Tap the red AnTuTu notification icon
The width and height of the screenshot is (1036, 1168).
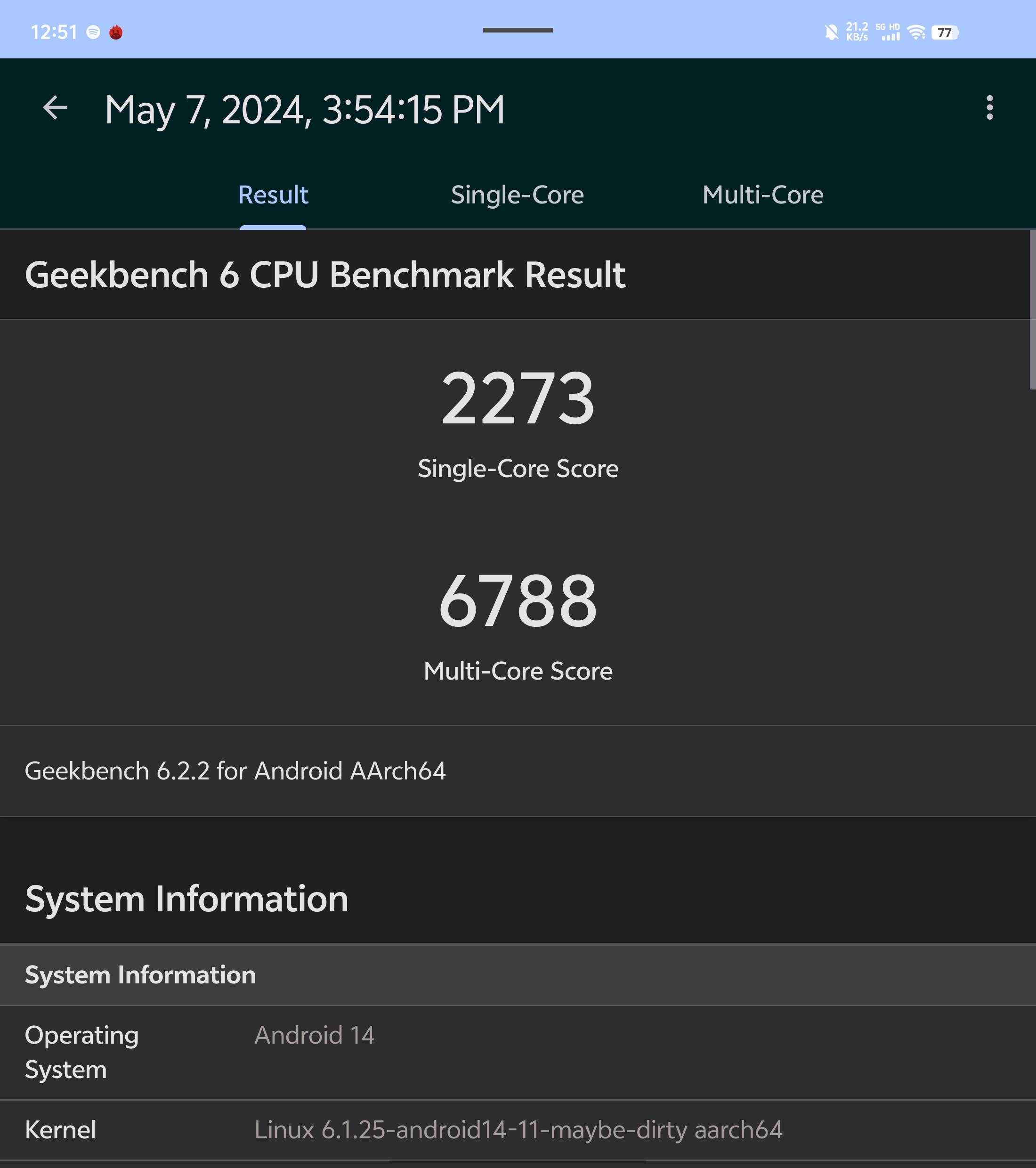click(x=116, y=32)
